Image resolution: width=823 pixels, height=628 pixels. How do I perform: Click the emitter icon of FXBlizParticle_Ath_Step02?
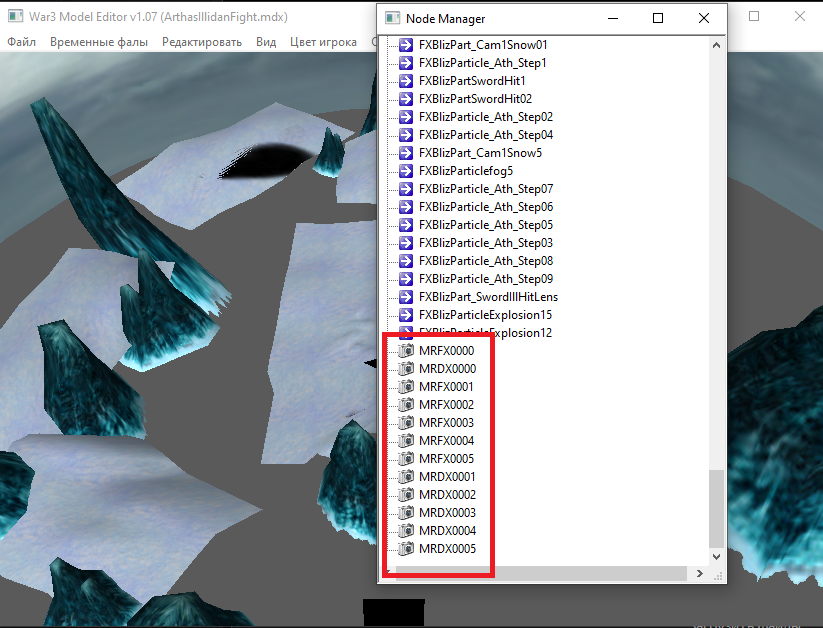406,117
